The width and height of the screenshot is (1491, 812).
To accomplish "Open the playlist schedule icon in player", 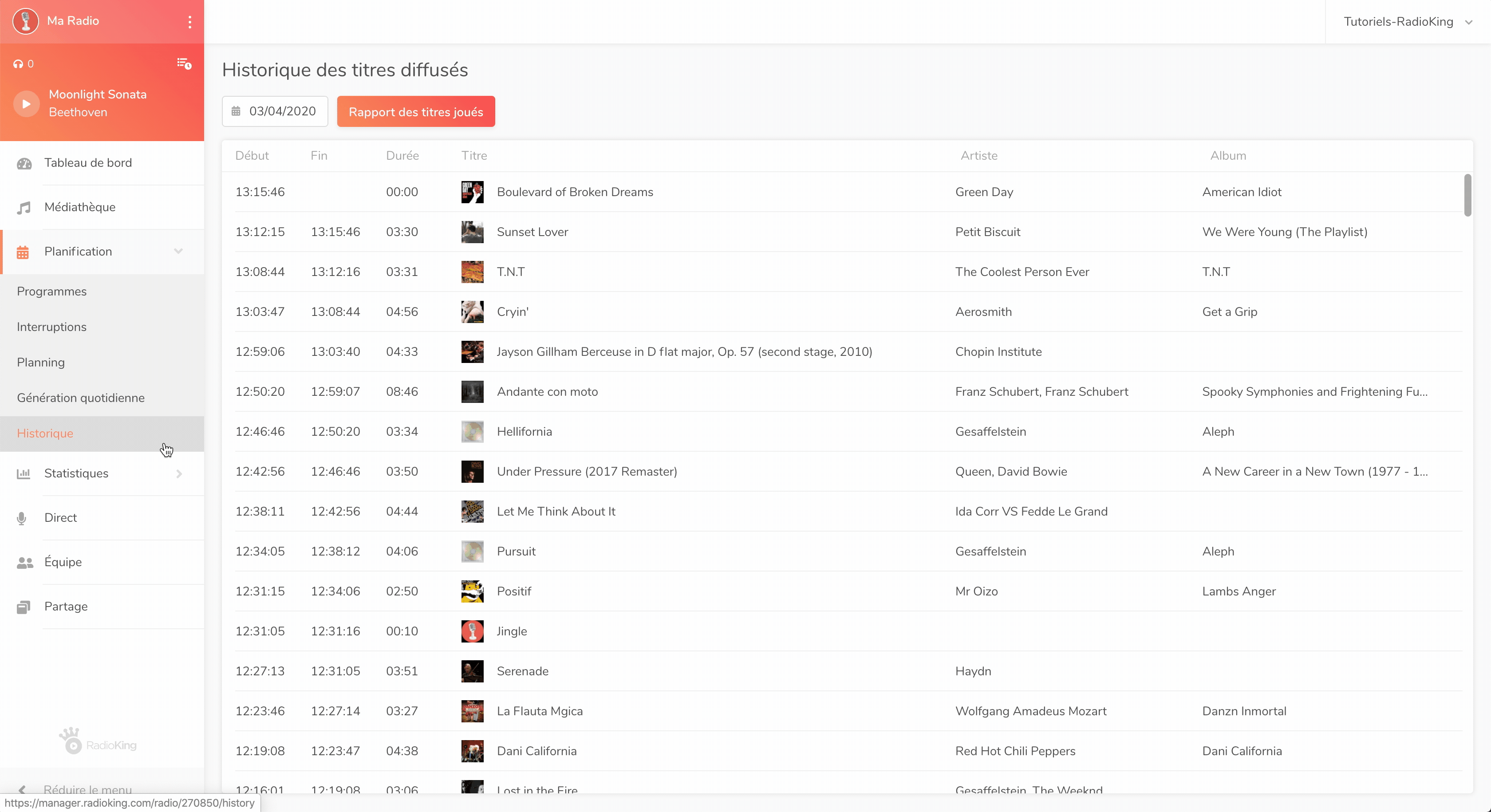I will (x=184, y=63).
